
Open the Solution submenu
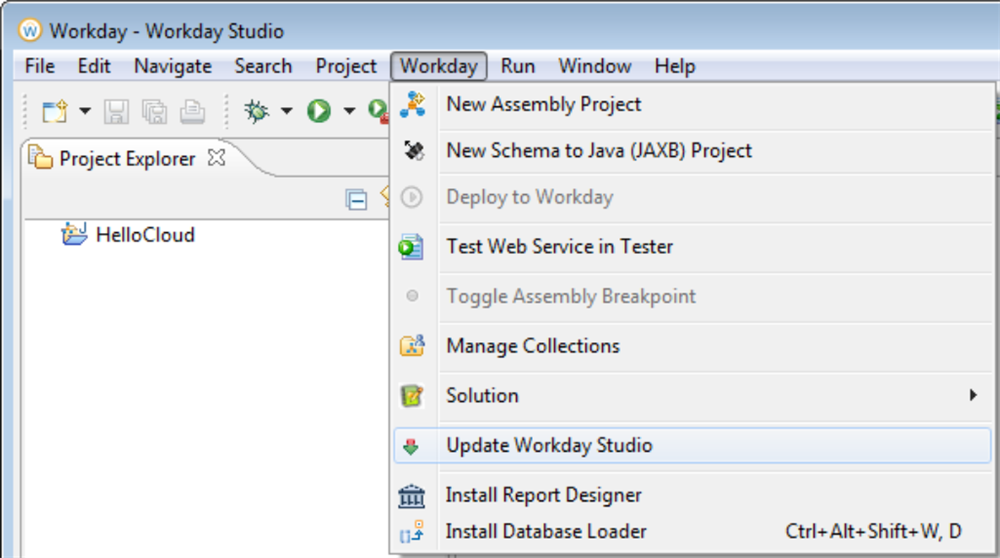693,396
